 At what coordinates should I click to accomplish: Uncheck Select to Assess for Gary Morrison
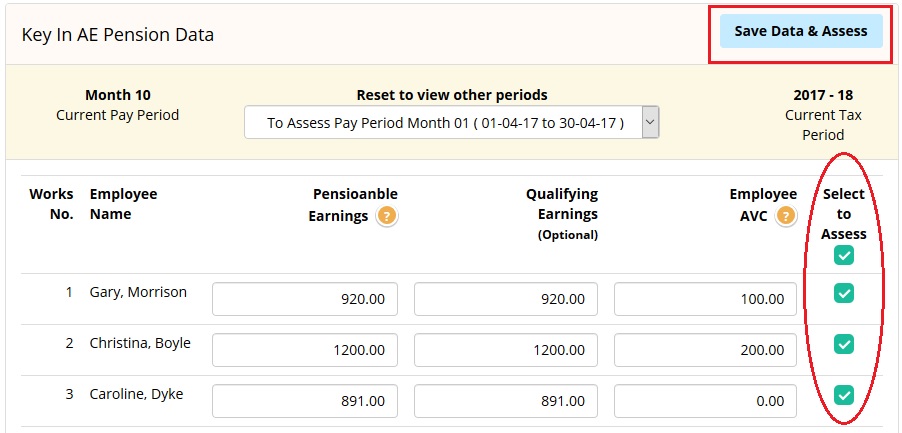coord(844,293)
